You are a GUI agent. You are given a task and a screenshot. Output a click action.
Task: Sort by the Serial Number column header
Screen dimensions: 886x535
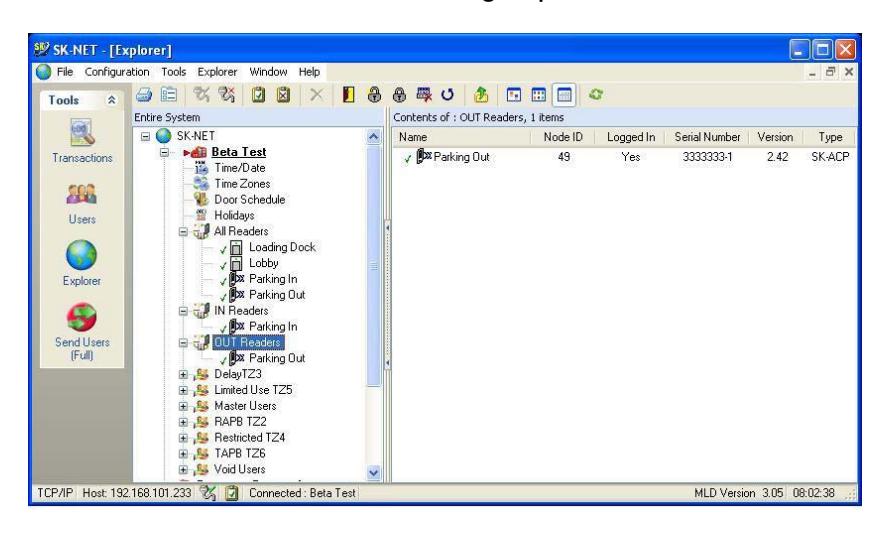pyautogui.click(x=707, y=137)
